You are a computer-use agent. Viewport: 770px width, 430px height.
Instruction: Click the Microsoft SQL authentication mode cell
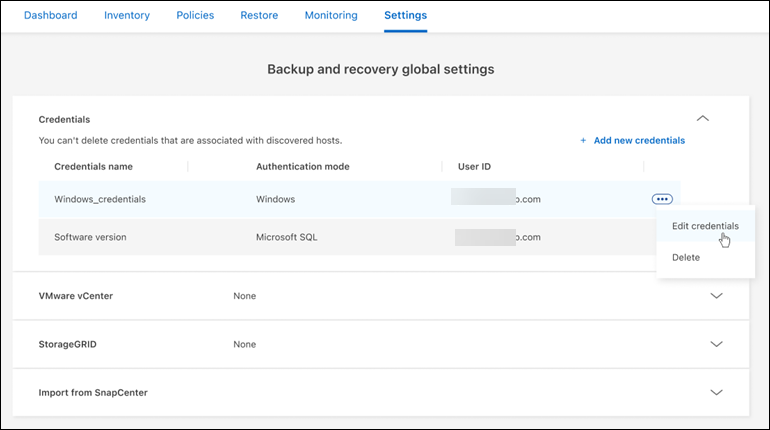(x=289, y=237)
